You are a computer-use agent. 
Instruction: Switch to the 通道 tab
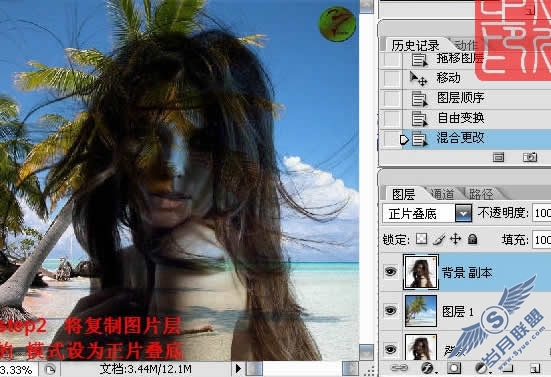point(442,194)
